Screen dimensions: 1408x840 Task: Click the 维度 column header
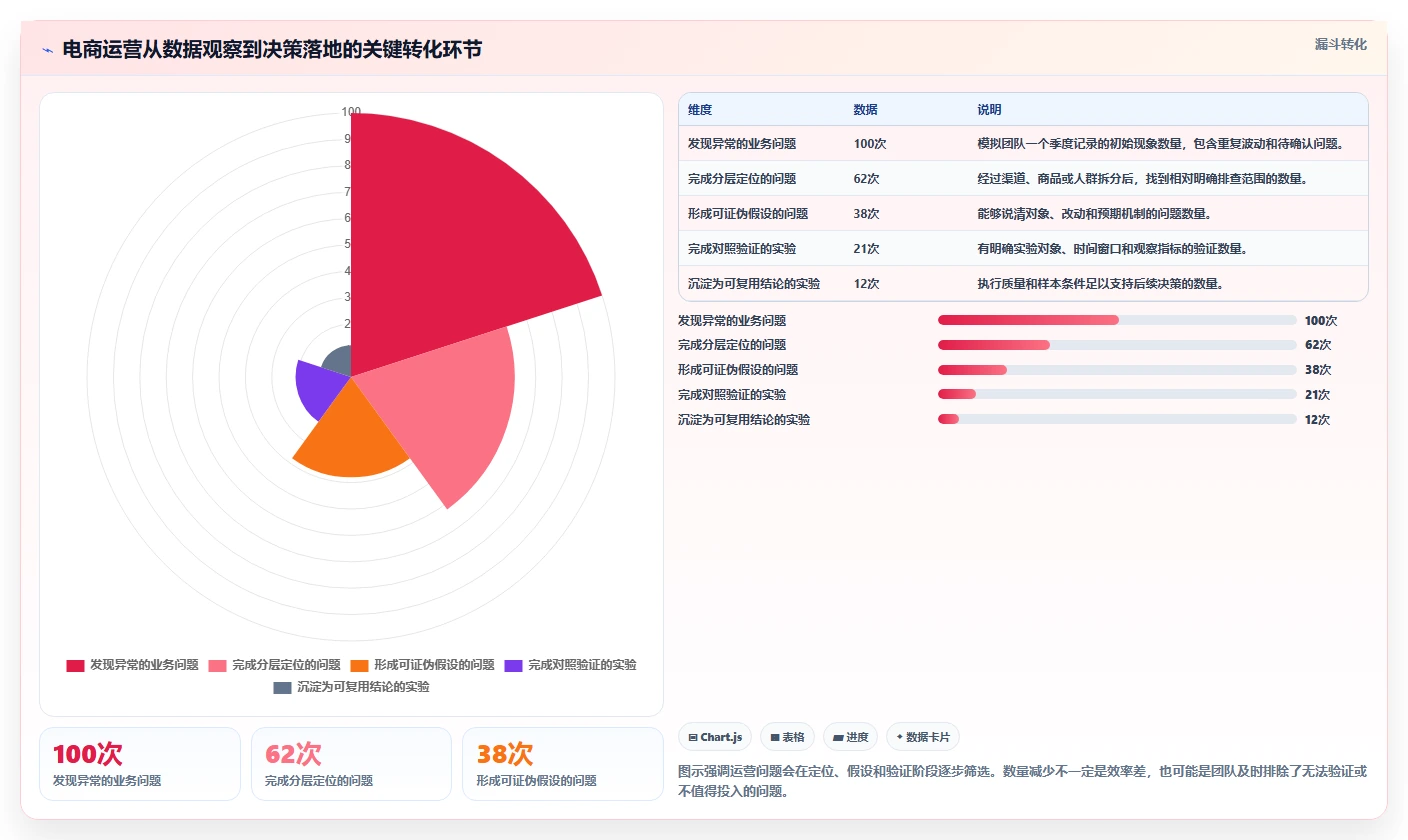click(700, 110)
